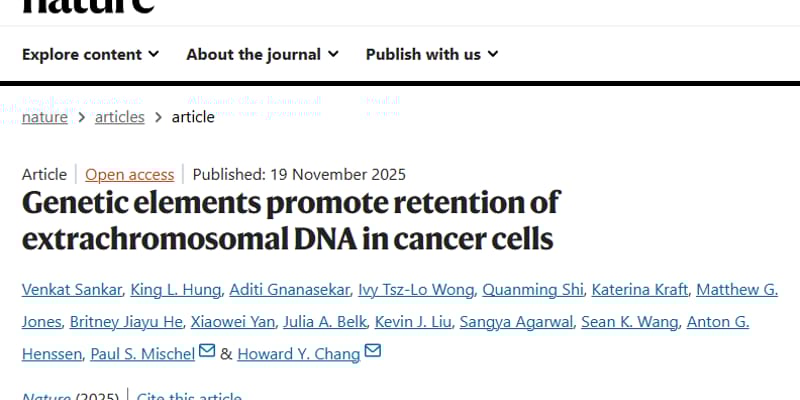This screenshot has height=400, width=800.
Task: Click the envelope icon beside Paul S. Mischel
Action: pyautogui.click(x=207, y=352)
